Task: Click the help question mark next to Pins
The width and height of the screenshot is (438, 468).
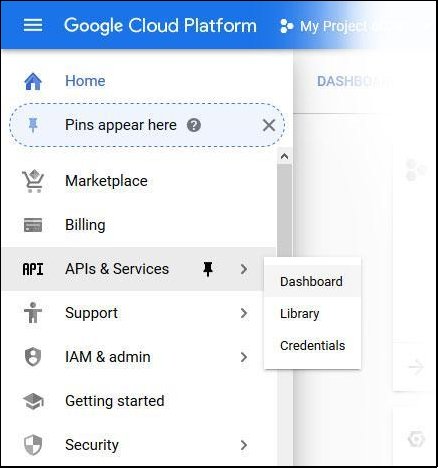Action: (x=194, y=125)
